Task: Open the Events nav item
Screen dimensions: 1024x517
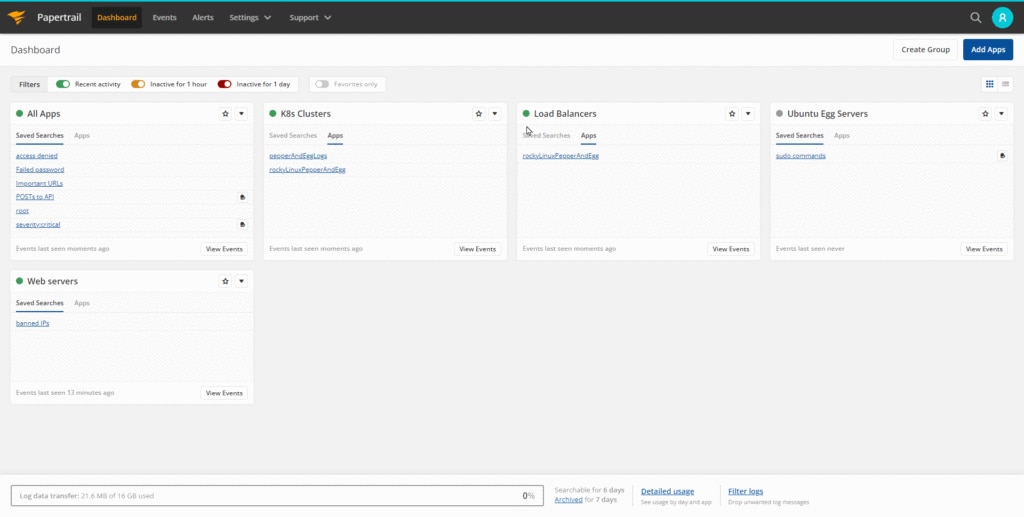Action: (x=165, y=18)
